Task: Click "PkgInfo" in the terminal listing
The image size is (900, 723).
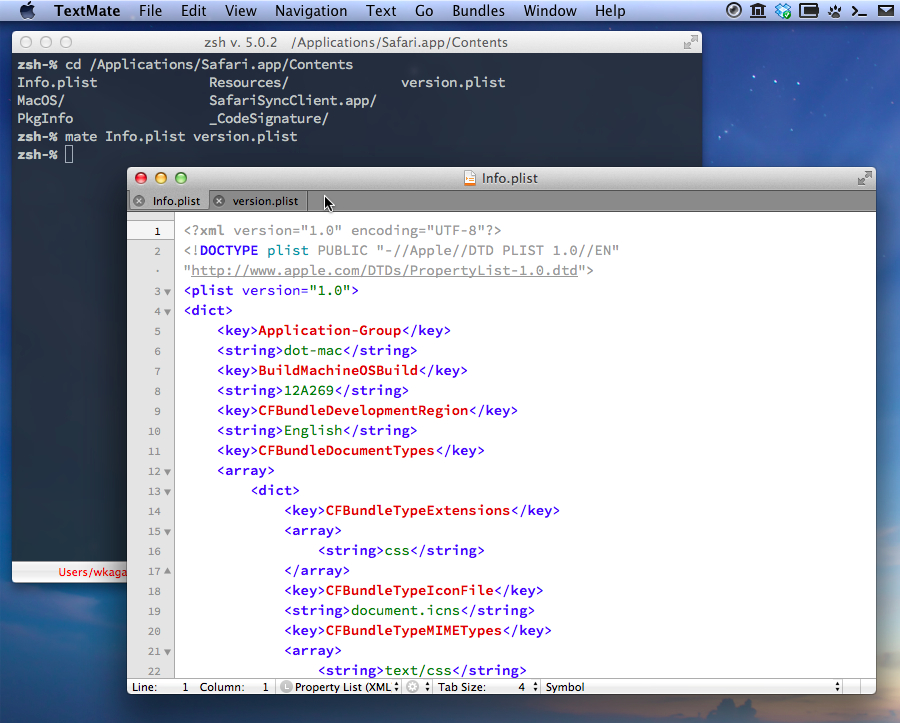Action: pyautogui.click(x=45, y=119)
